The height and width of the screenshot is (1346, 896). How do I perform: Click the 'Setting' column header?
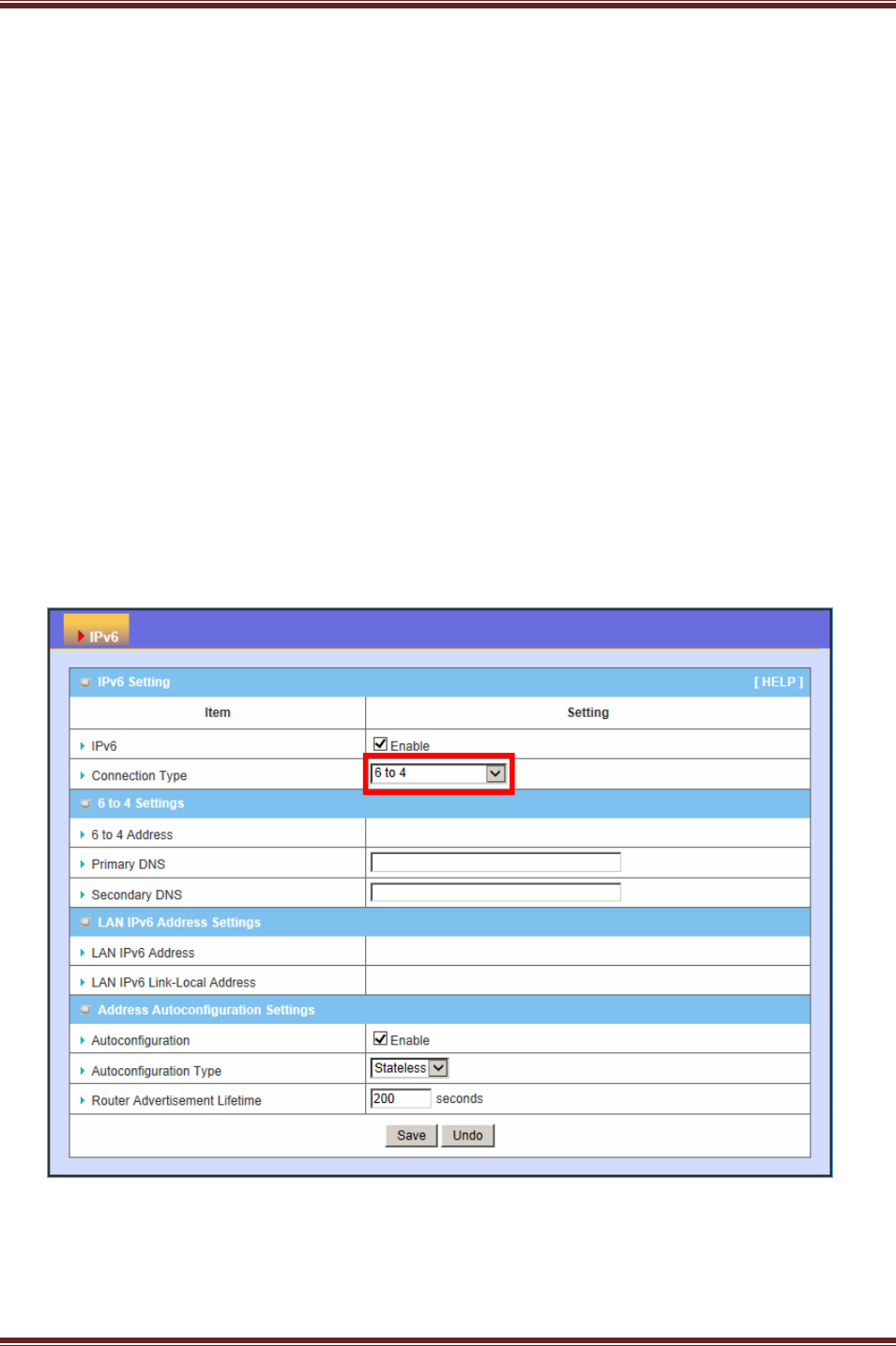click(x=588, y=712)
